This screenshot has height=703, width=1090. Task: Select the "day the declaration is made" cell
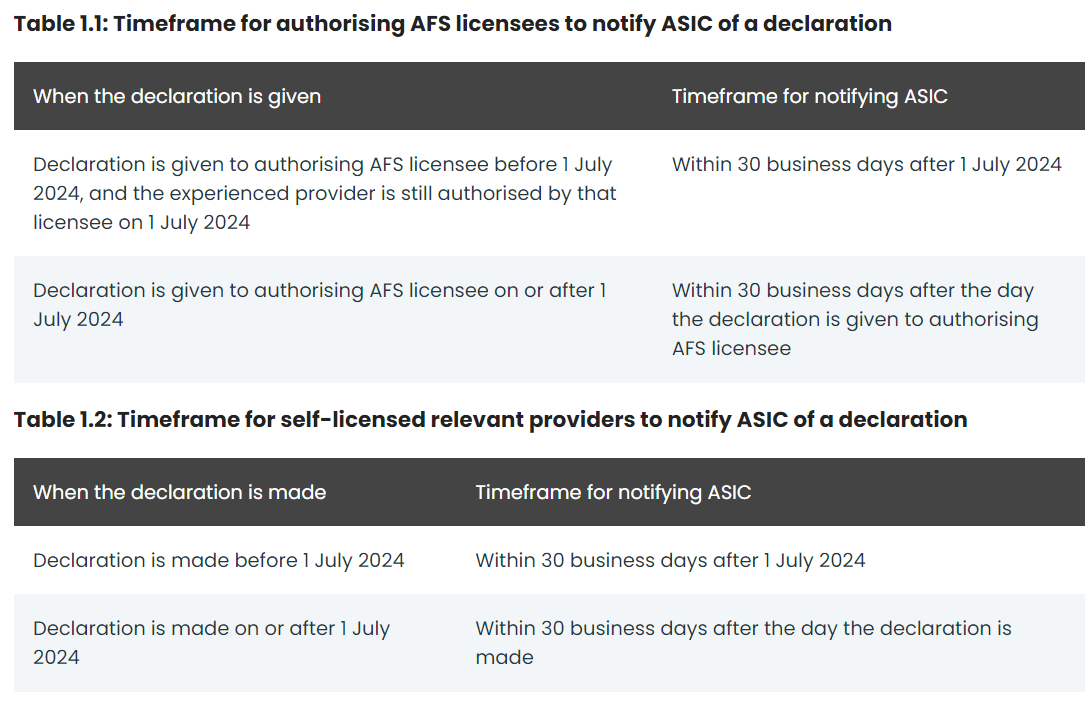pyautogui.click(x=743, y=642)
